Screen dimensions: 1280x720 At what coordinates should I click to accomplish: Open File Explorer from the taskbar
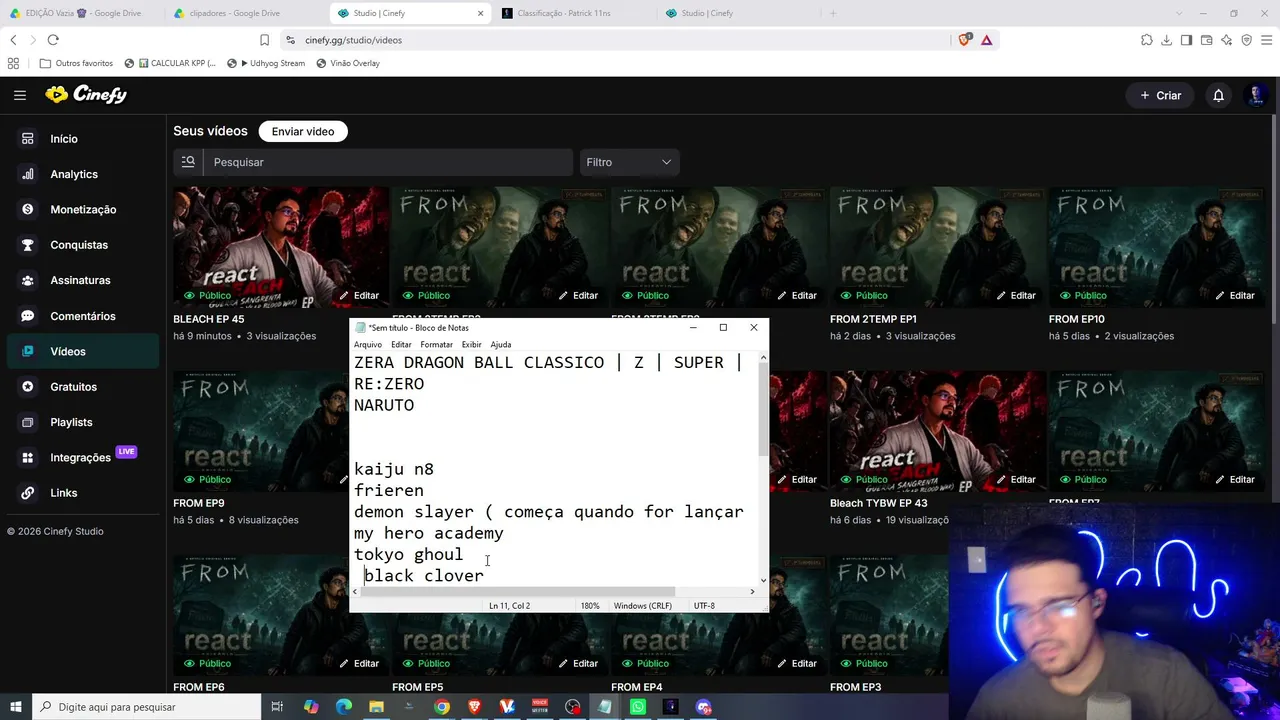[376, 707]
